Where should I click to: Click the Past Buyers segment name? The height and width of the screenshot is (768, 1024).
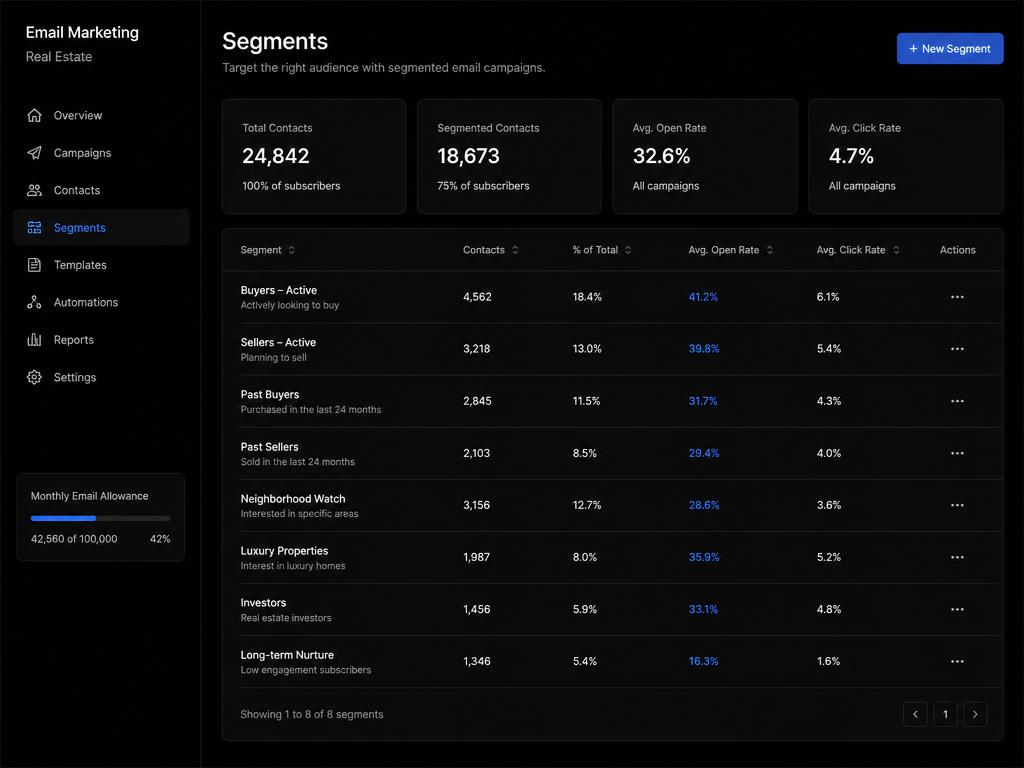click(x=270, y=394)
